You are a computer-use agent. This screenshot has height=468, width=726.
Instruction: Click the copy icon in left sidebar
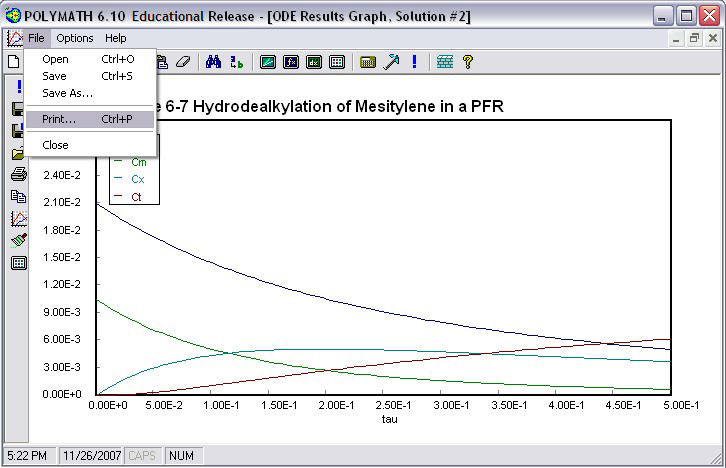click(x=18, y=197)
